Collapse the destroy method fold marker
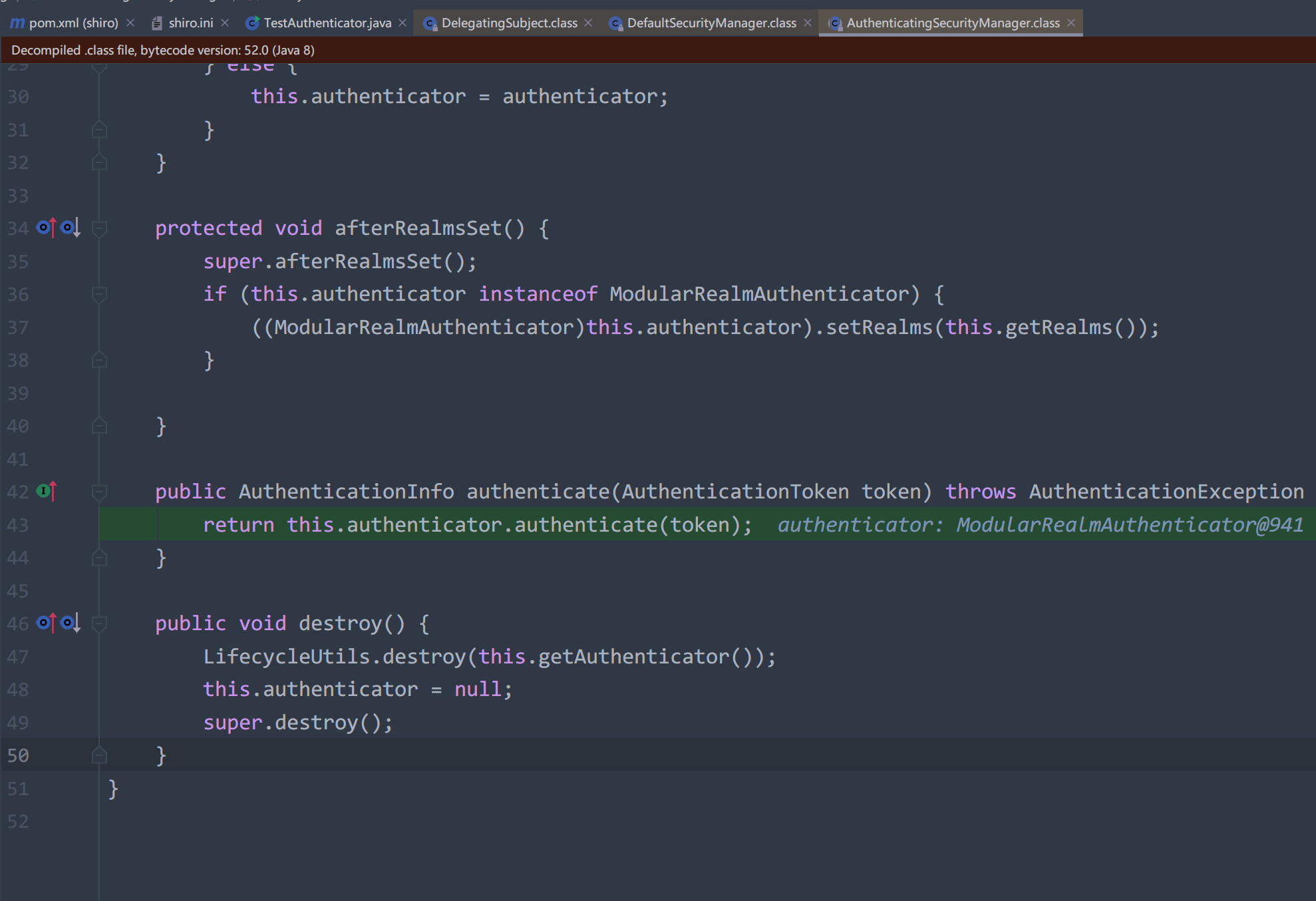The width and height of the screenshot is (1316, 901). (99, 624)
